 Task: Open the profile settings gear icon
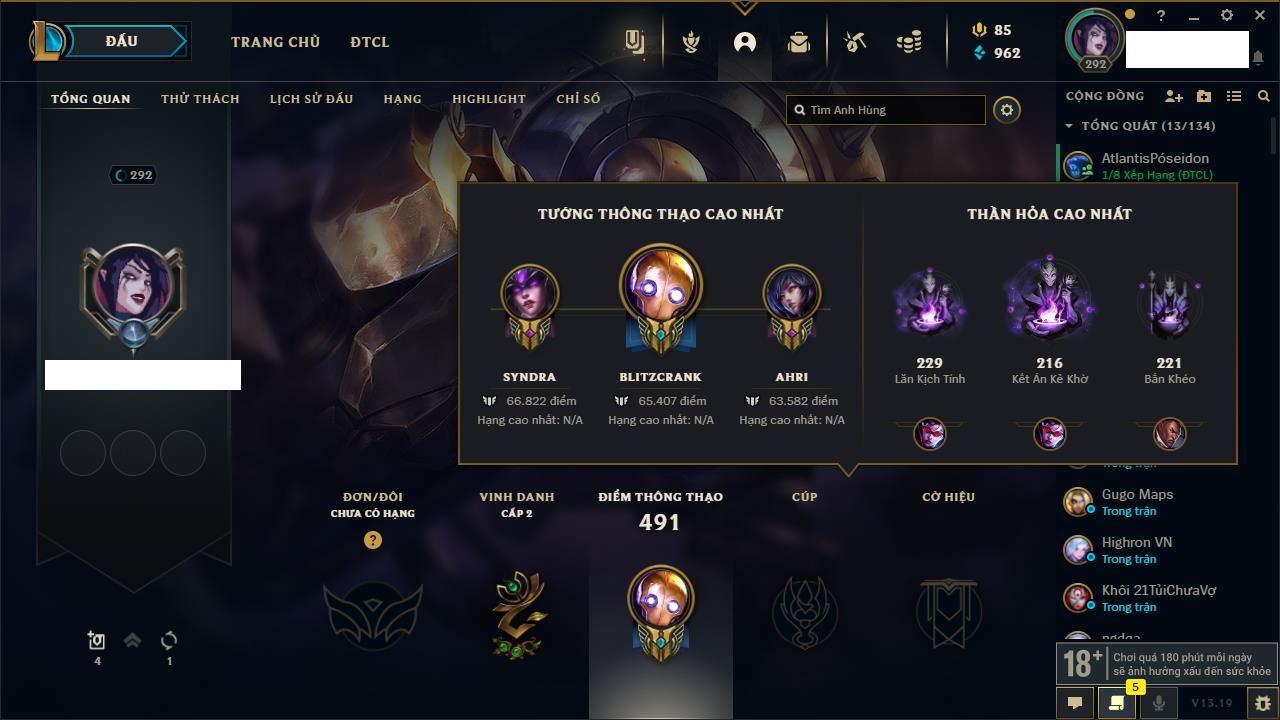[1007, 110]
